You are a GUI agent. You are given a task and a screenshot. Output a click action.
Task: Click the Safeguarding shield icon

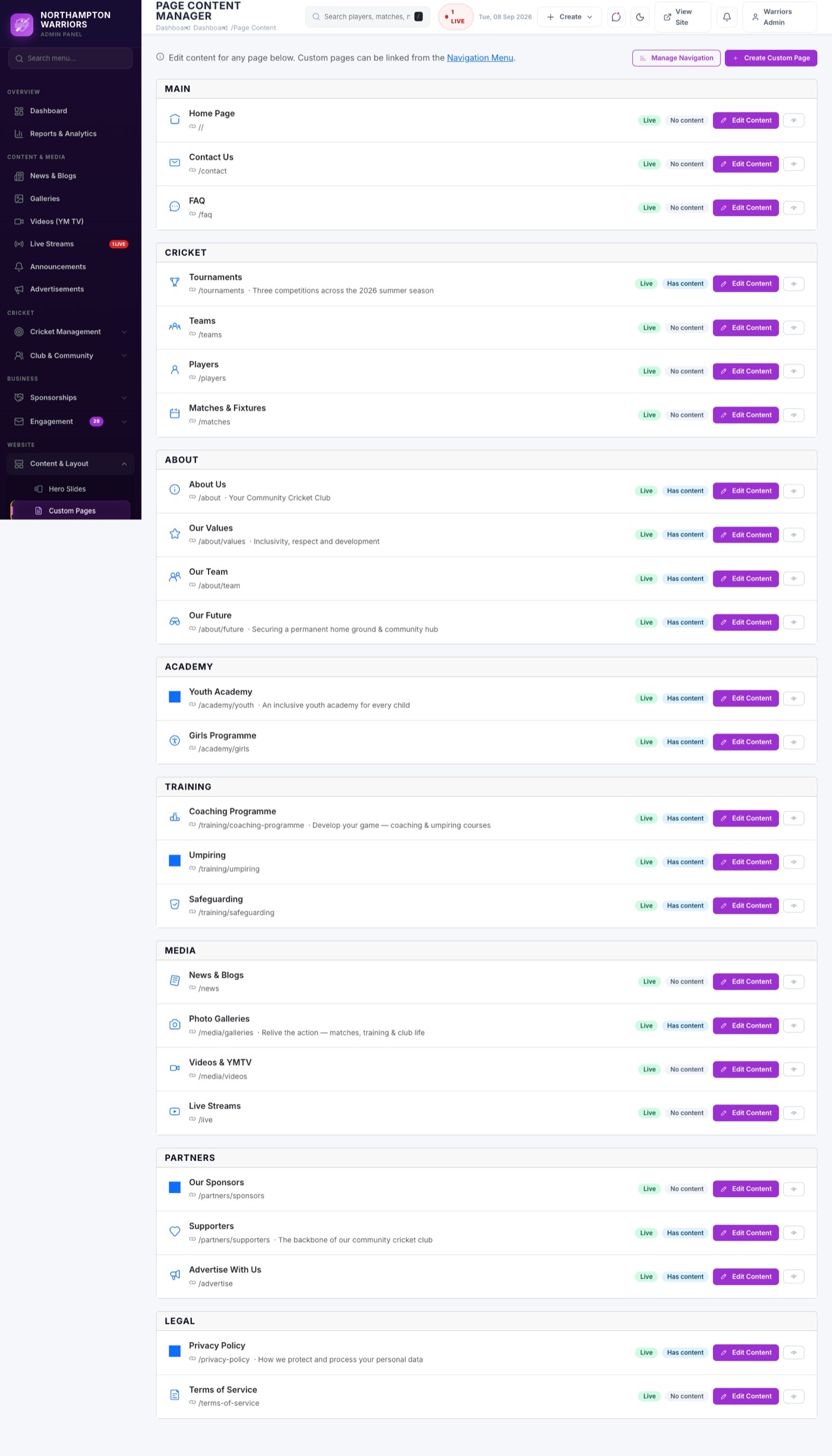pos(175,904)
